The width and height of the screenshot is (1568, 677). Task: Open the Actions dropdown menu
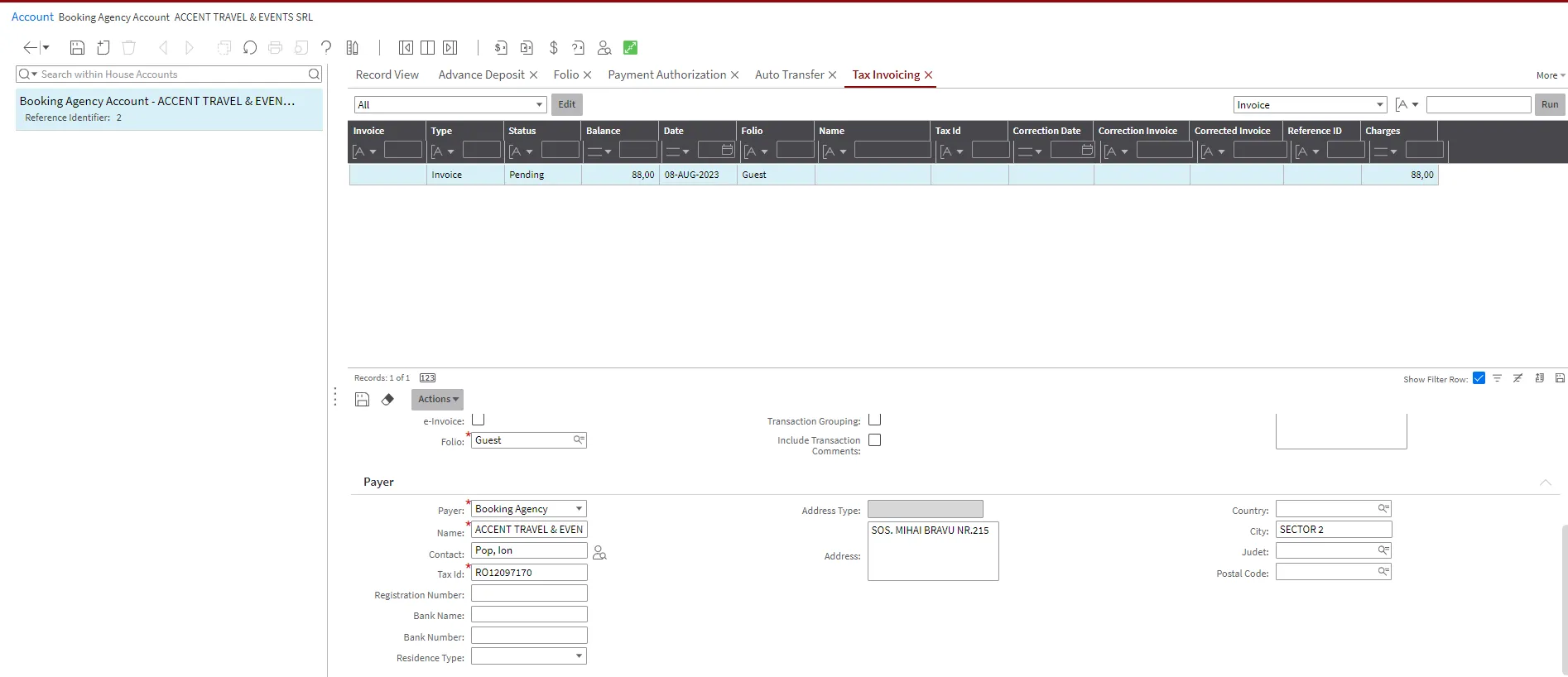point(437,400)
